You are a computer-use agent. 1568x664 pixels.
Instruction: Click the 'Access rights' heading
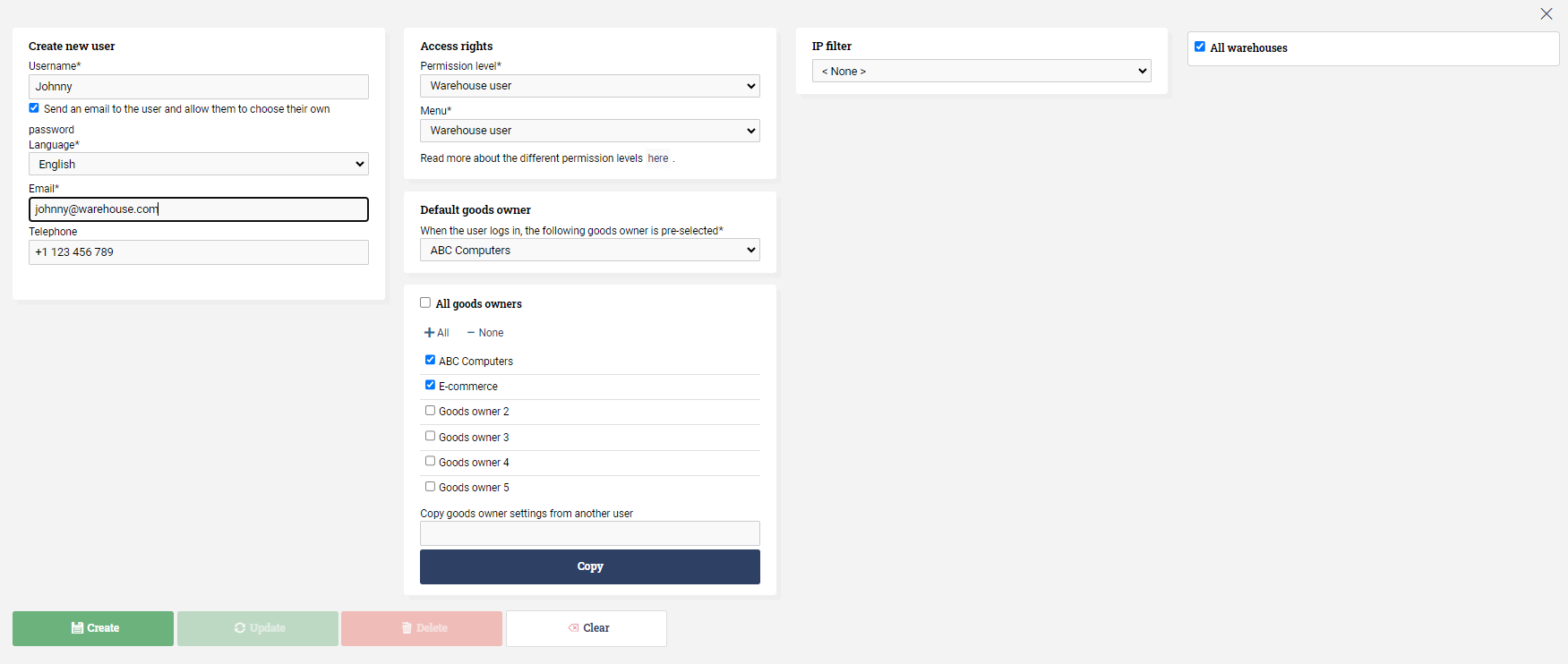[457, 47]
